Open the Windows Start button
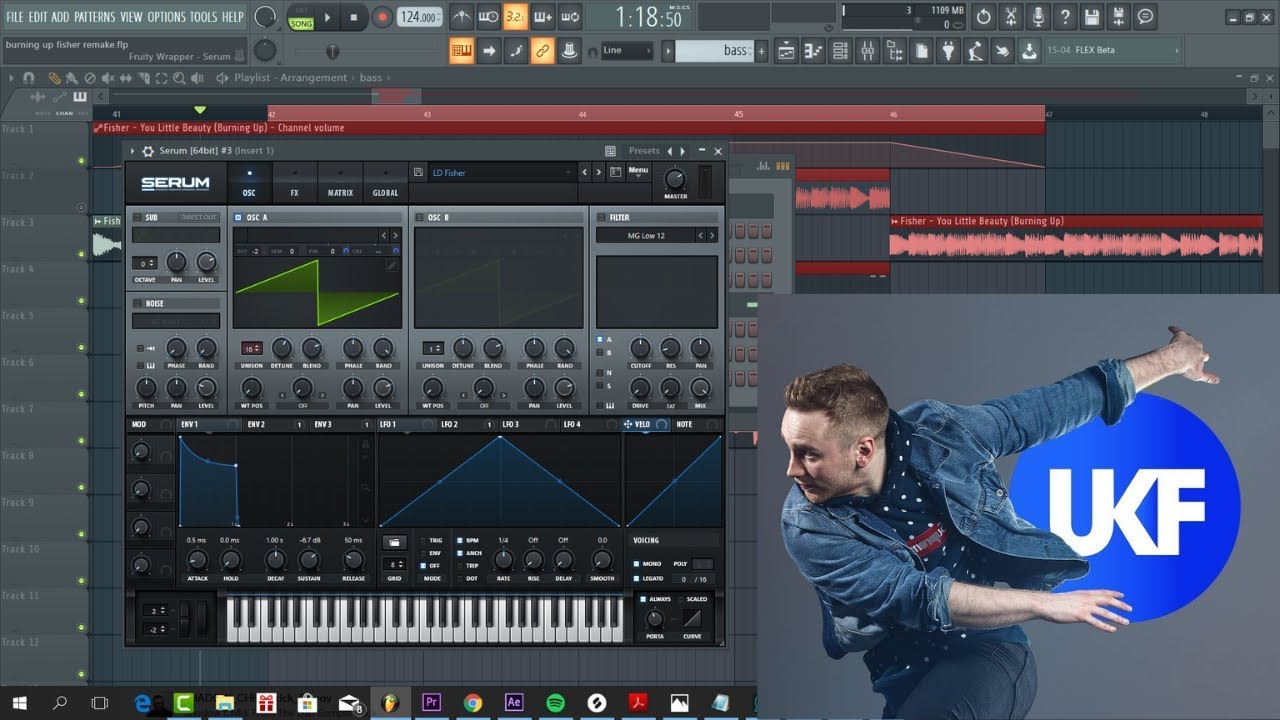1280x720 pixels. [19, 702]
